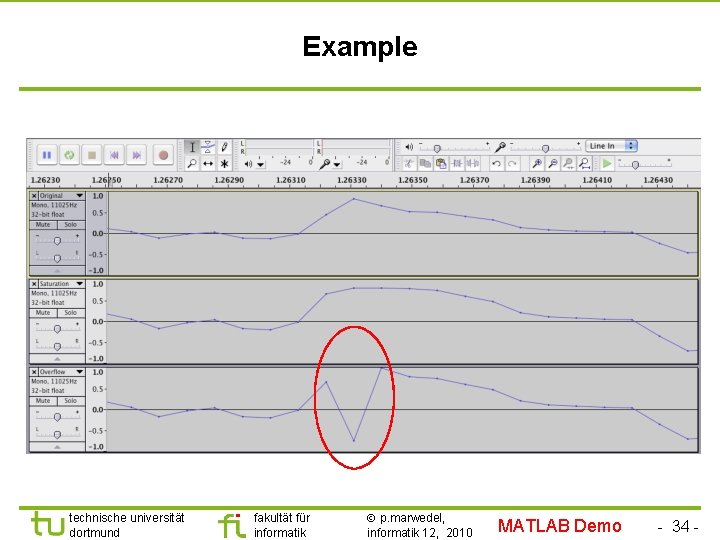Click the Overflow track gain slider
Viewport: 720px width, 540px height.
coord(57,416)
